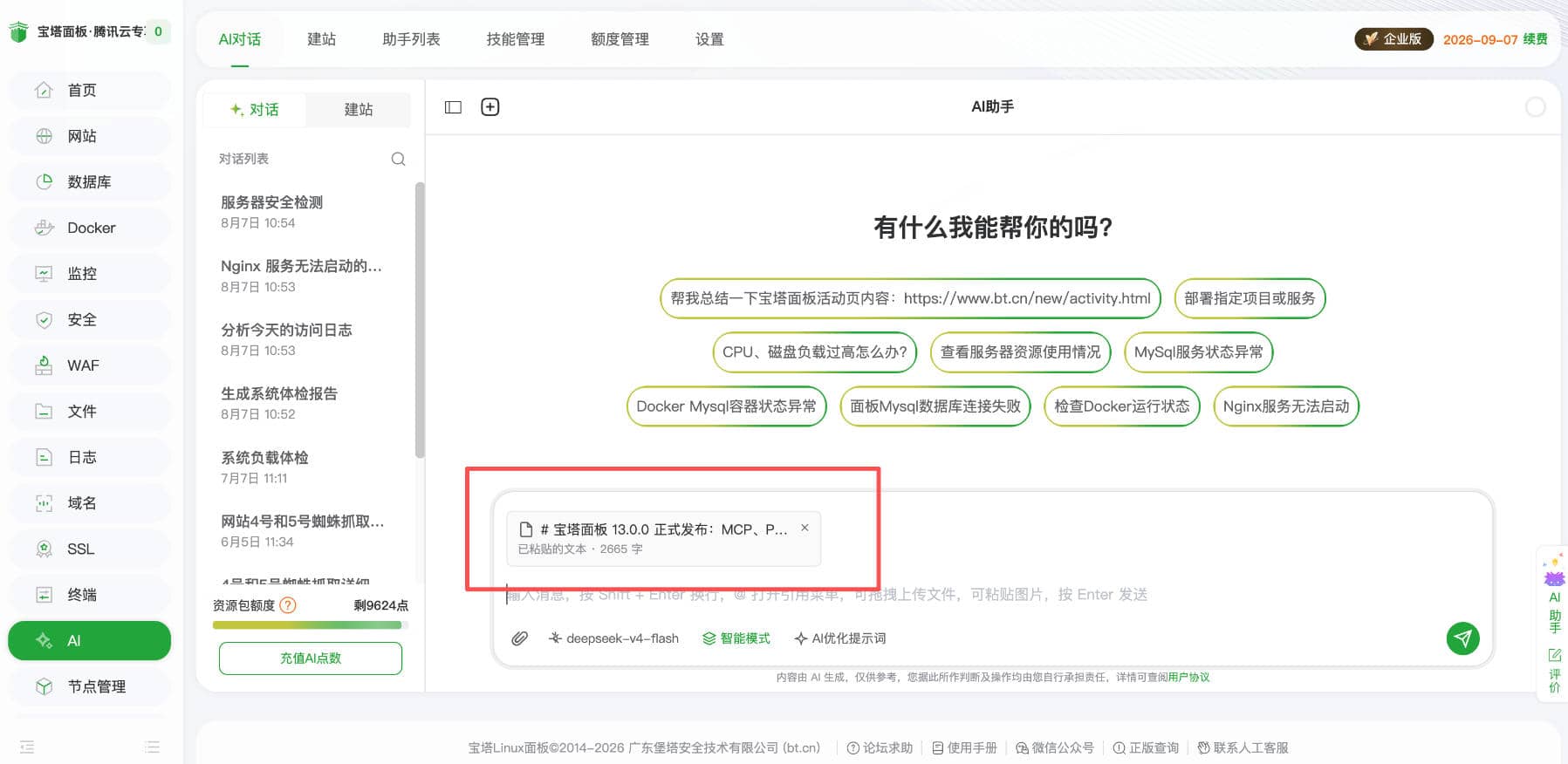
Task: Click the 续费 renew link
Action: [x=1536, y=39]
